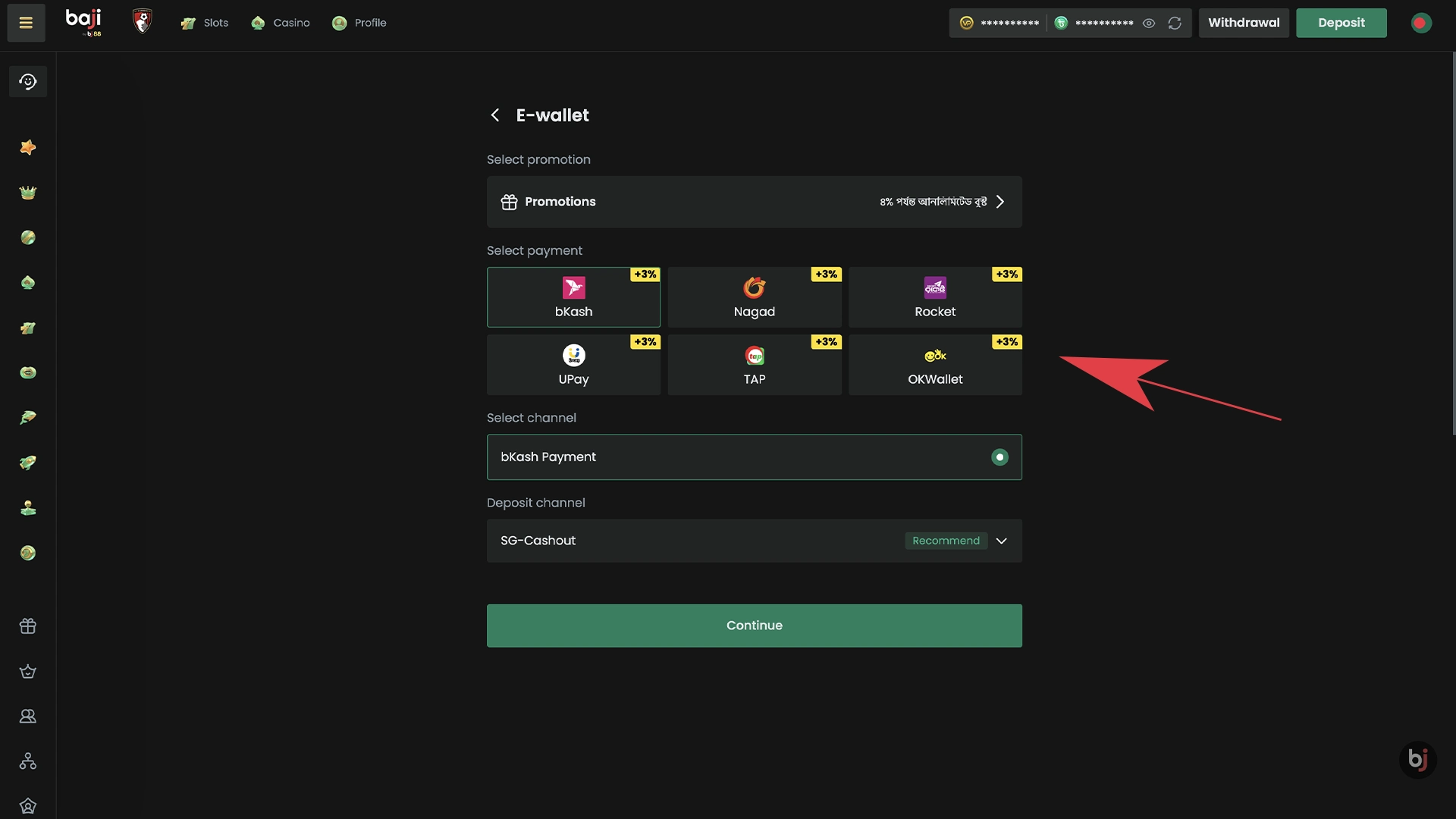Click the baji logo

point(83,22)
